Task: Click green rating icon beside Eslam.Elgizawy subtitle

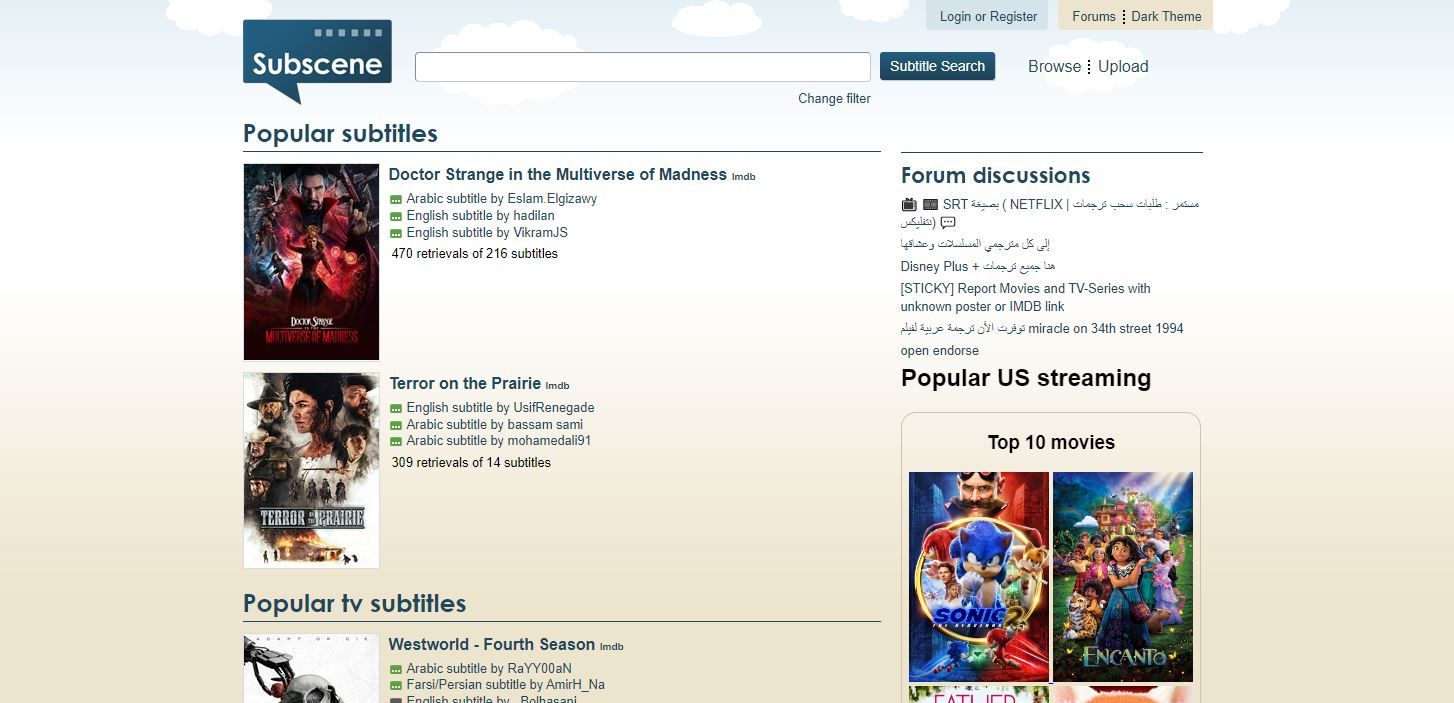Action: pyautogui.click(x=396, y=200)
